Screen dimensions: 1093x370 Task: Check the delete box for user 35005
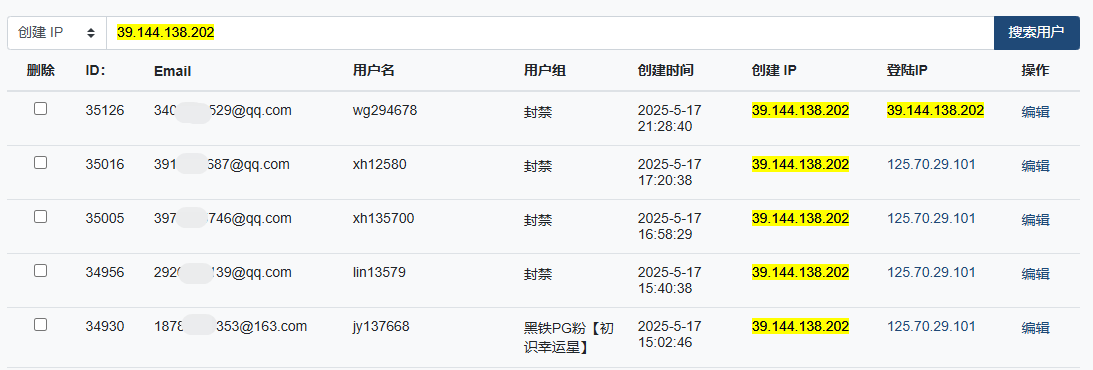[40, 217]
